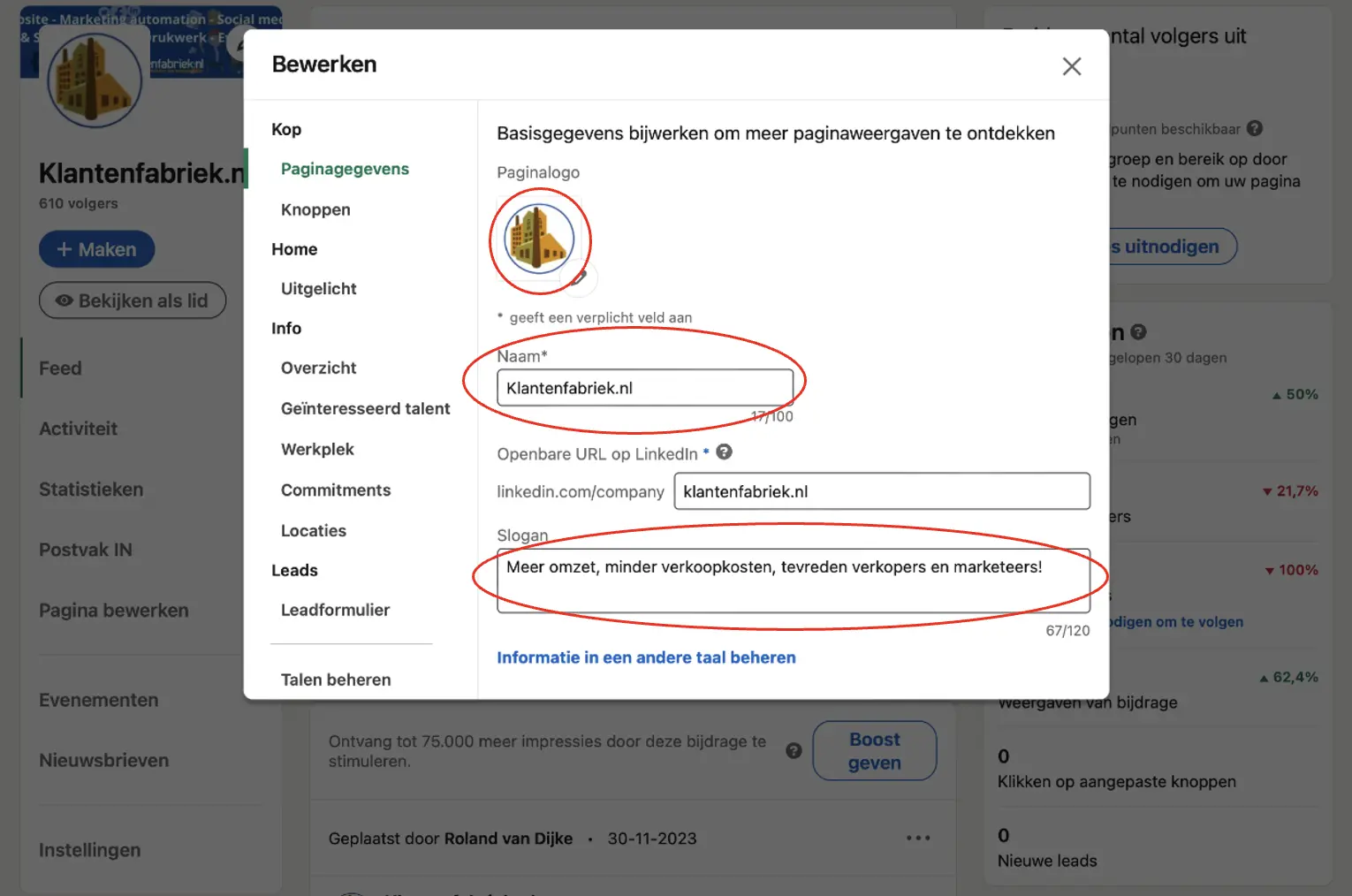Click the Nieuwe leads statistic
1352x896 pixels.
[x=1047, y=861]
